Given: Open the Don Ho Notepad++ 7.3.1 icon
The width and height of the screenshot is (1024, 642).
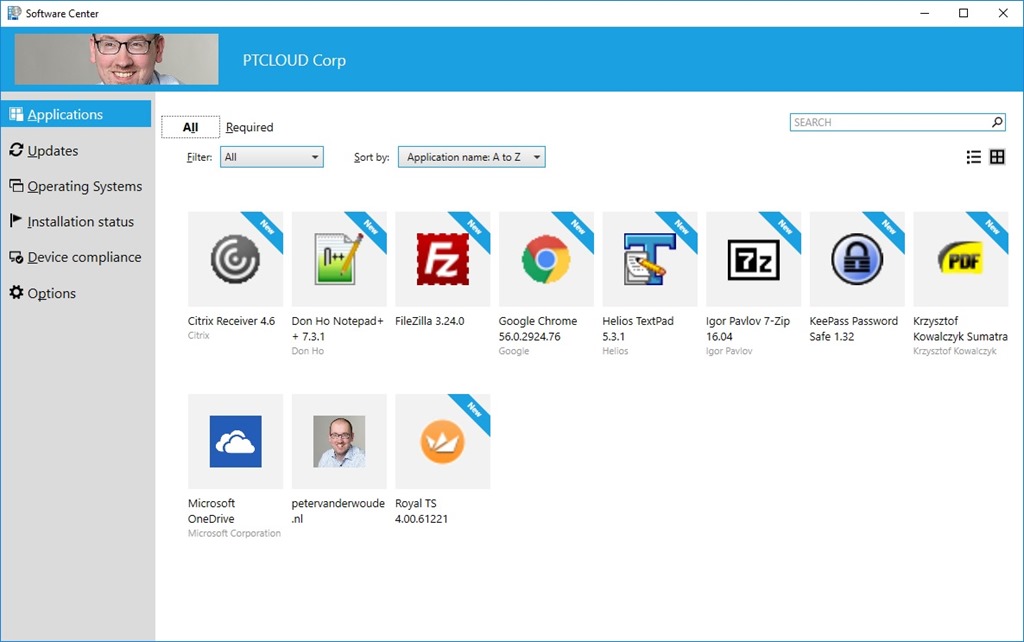Looking at the screenshot, I should click(339, 259).
